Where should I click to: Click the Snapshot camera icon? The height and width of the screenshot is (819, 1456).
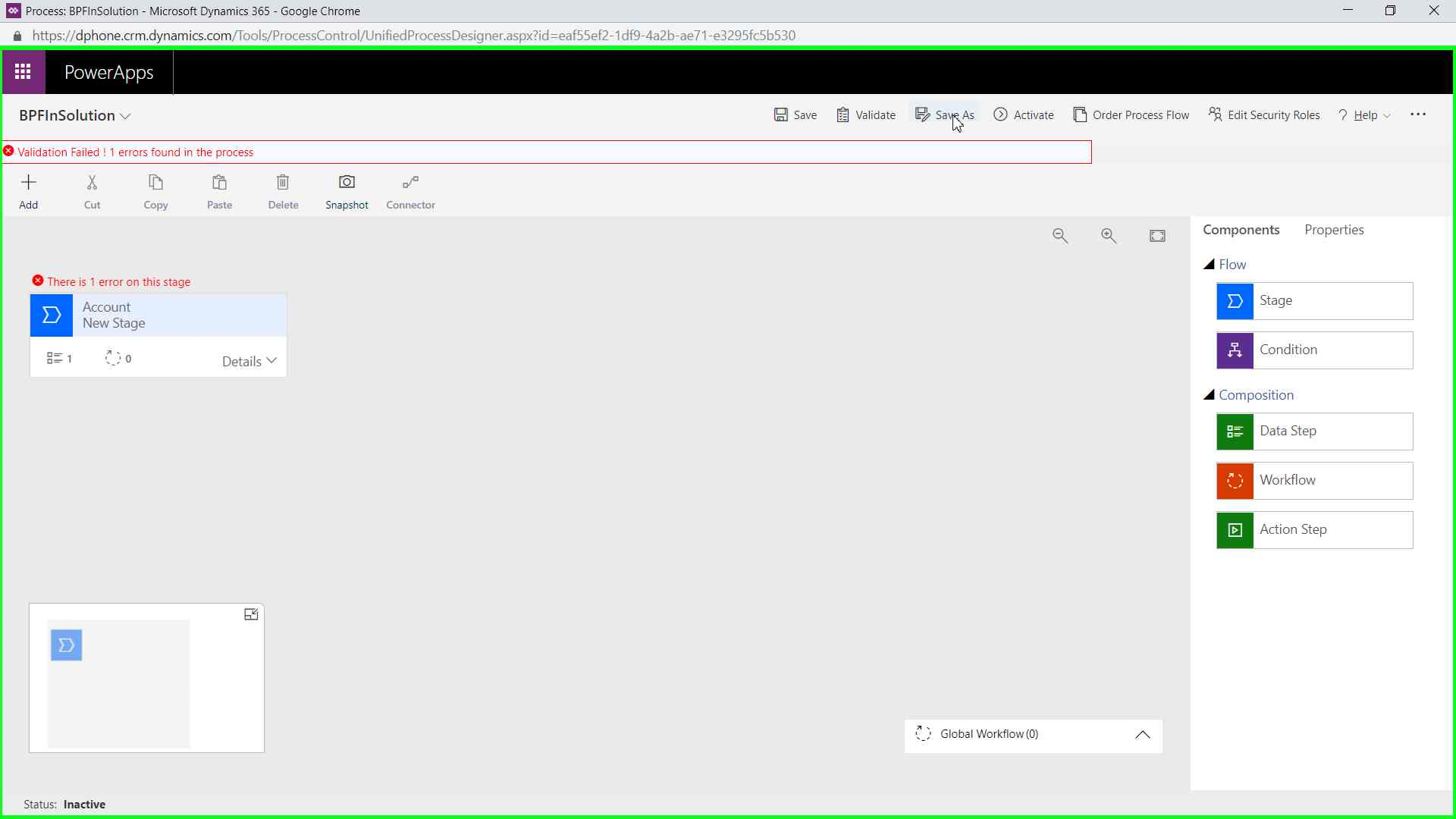347,183
